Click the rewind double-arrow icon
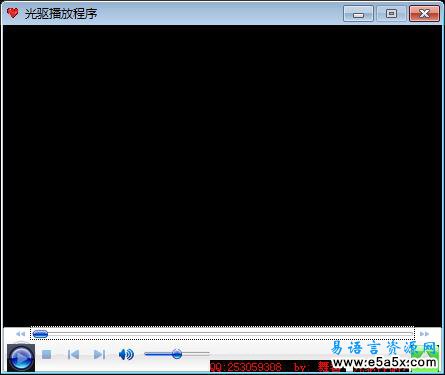This screenshot has width=445, height=375. [x=20, y=334]
